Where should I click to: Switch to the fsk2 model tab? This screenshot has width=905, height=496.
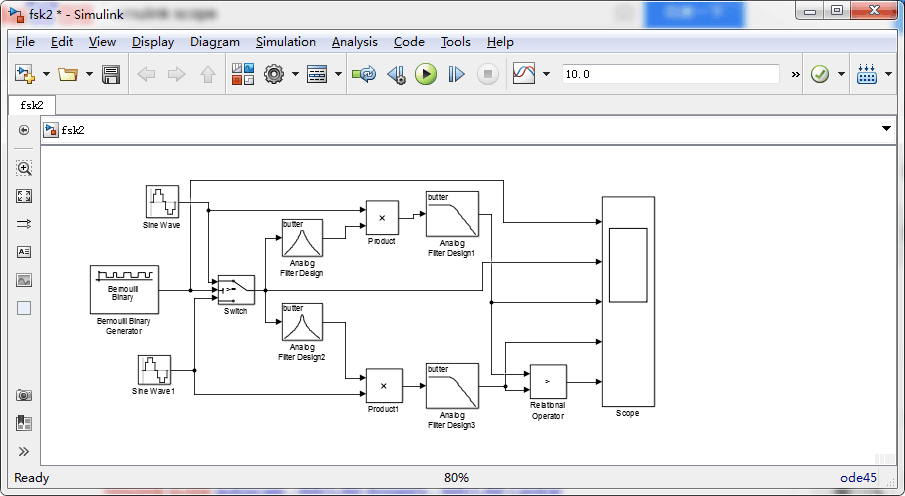(32, 105)
